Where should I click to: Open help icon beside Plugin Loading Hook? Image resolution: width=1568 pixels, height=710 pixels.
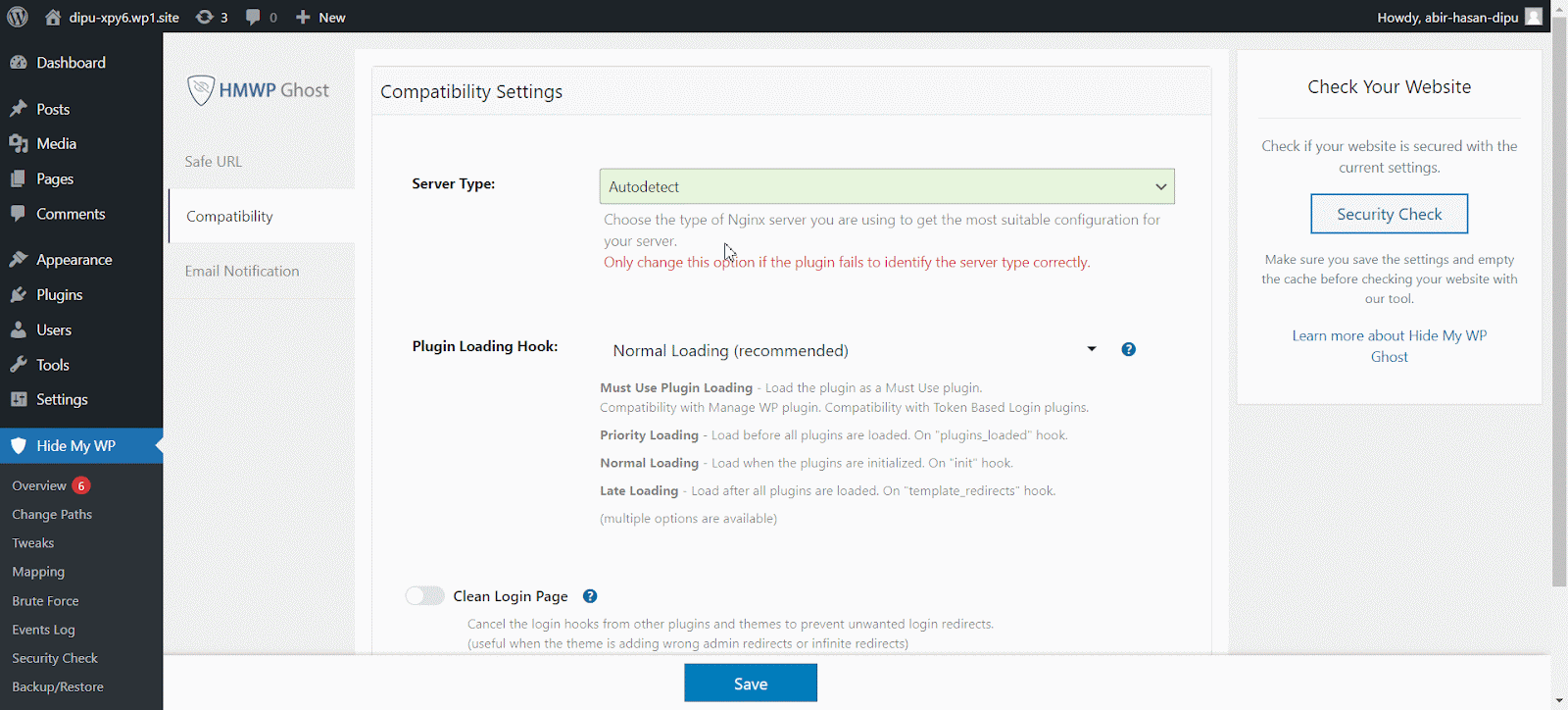(x=1129, y=349)
